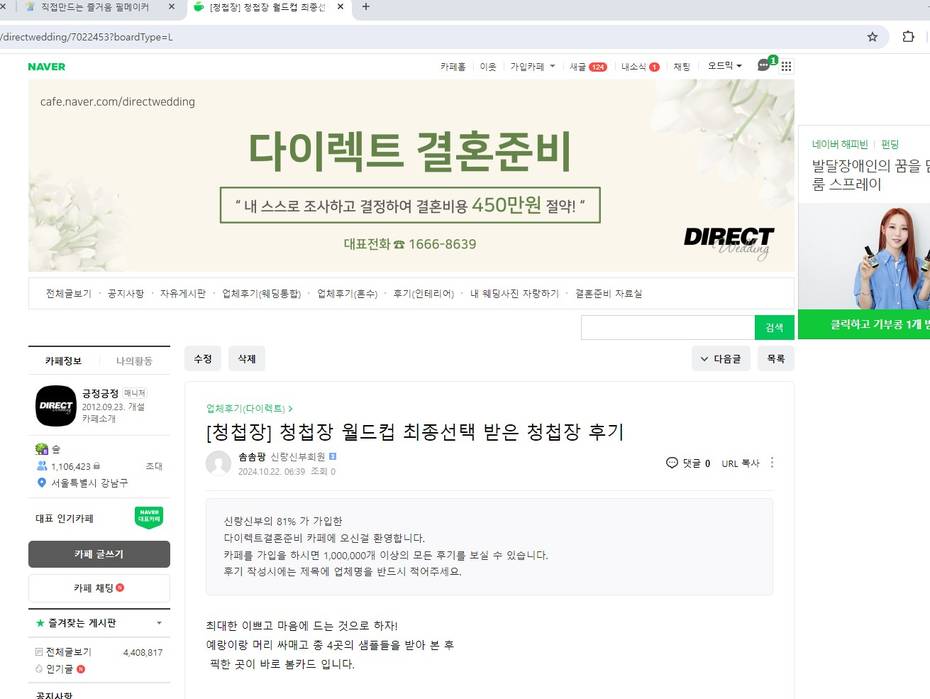Image resolution: width=930 pixels, height=699 pixels.
Task: Click the 인기글 flame icon in sidebar
Action: point(39,669)
